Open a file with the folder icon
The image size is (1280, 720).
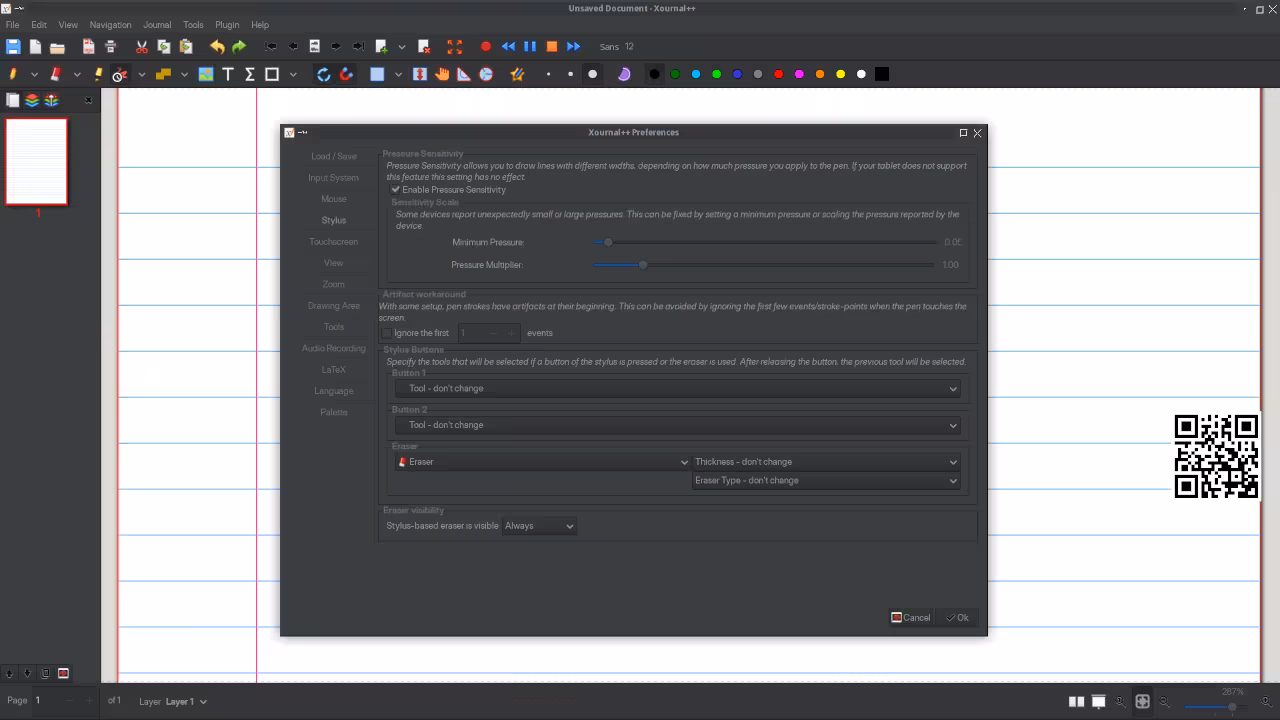click(57, 47)
